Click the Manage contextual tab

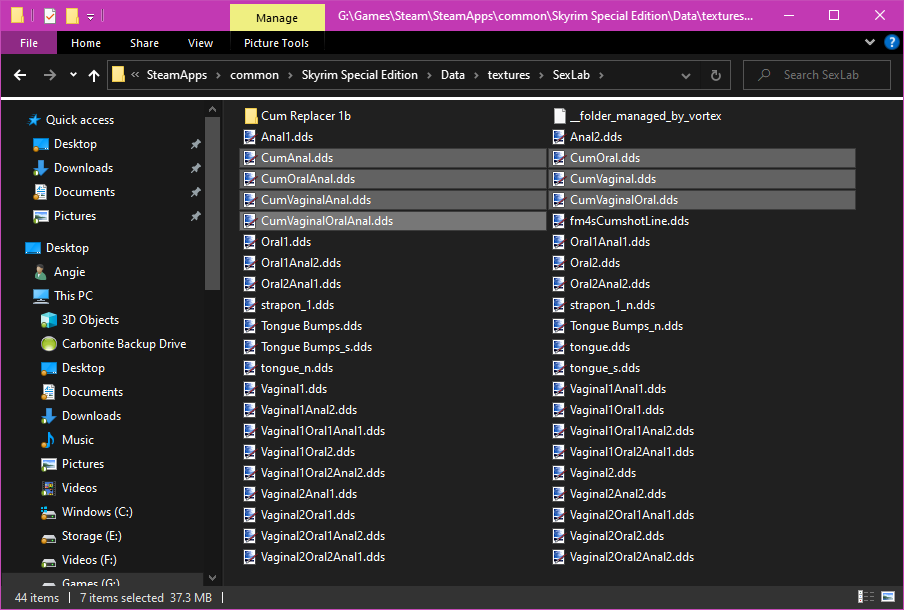coord(277,18)
